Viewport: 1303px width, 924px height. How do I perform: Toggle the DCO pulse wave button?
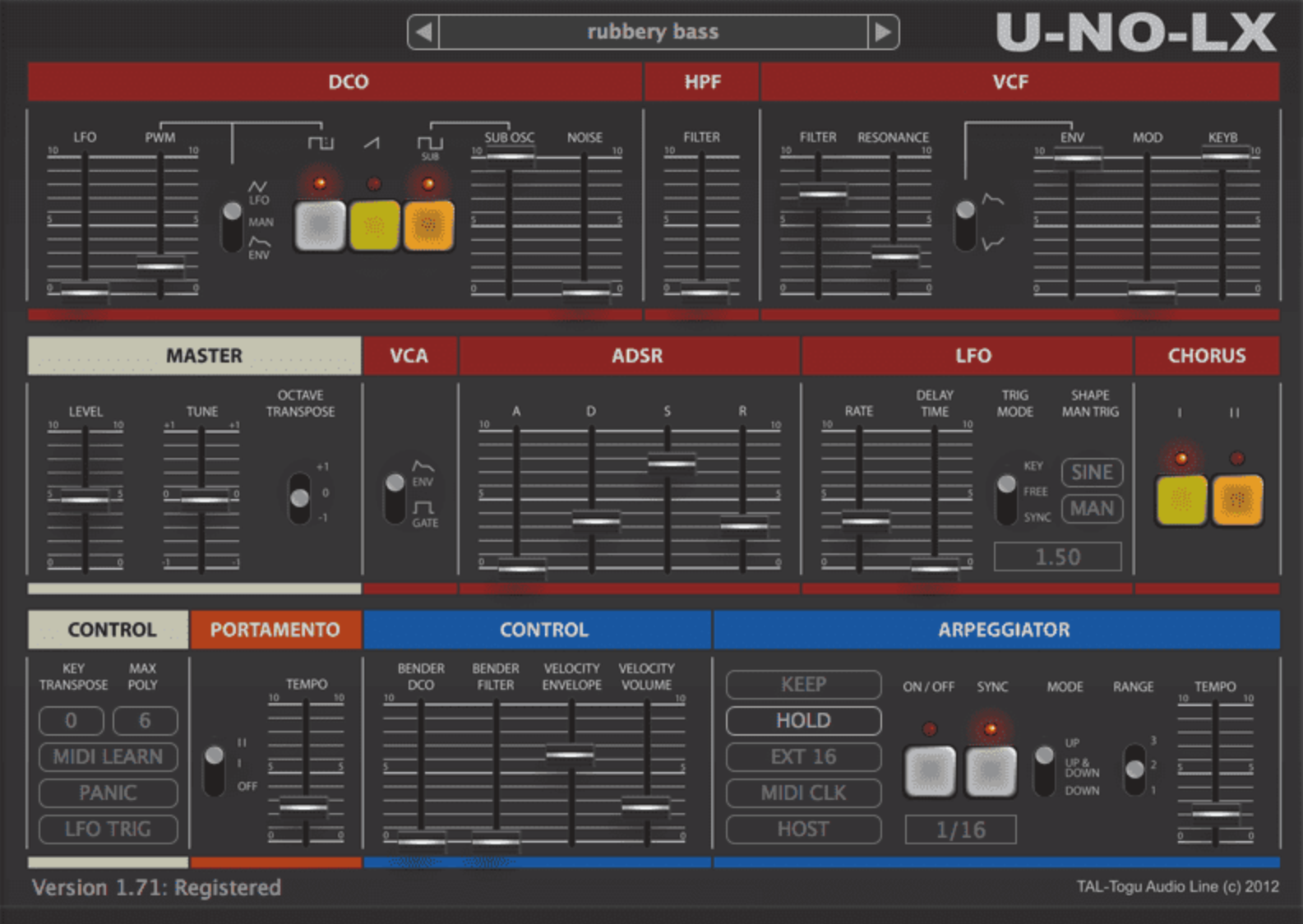[x=320, y=224]
